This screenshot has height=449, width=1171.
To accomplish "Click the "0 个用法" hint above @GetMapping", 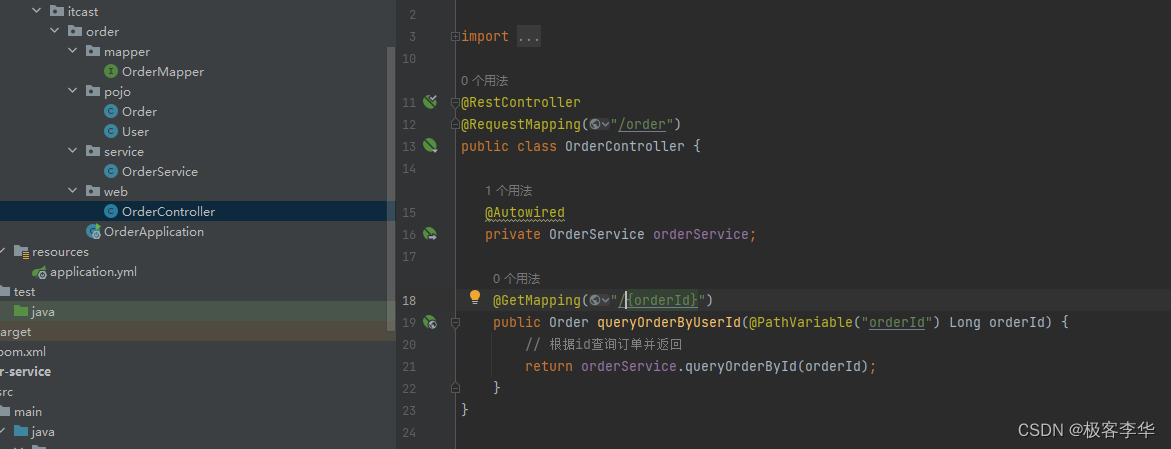I will click(516, 279).
